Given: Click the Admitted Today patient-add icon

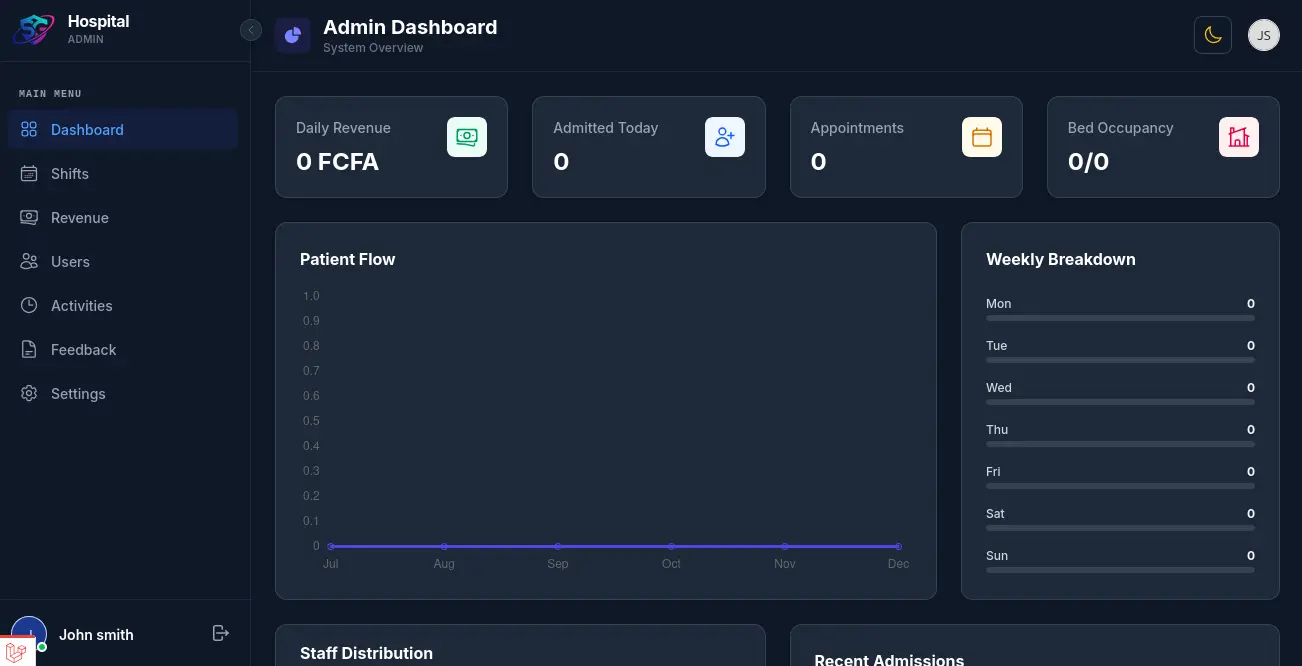Looking at the screenshot, I should click(724, 137).
